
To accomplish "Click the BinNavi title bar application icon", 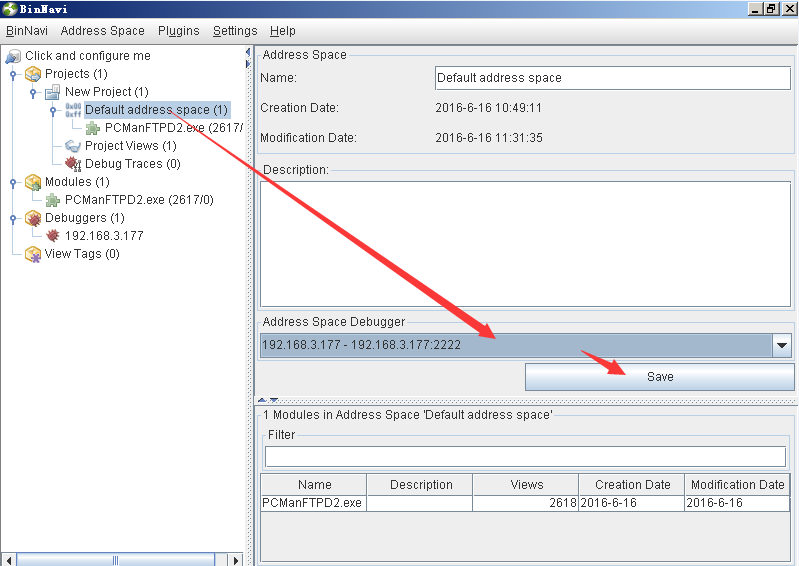I will 9,9.
